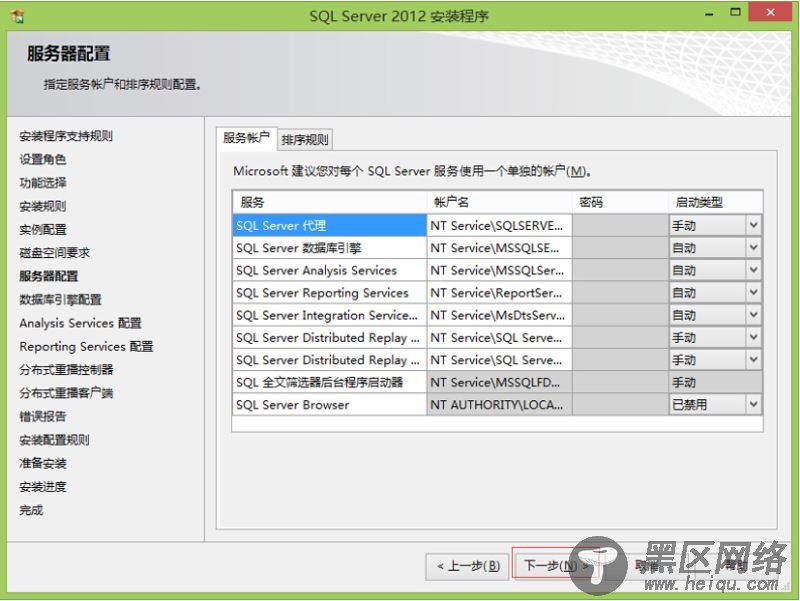Select the SQL Server Reporting Services row
This screenshot has width=800, height=601.
point(330,292)
